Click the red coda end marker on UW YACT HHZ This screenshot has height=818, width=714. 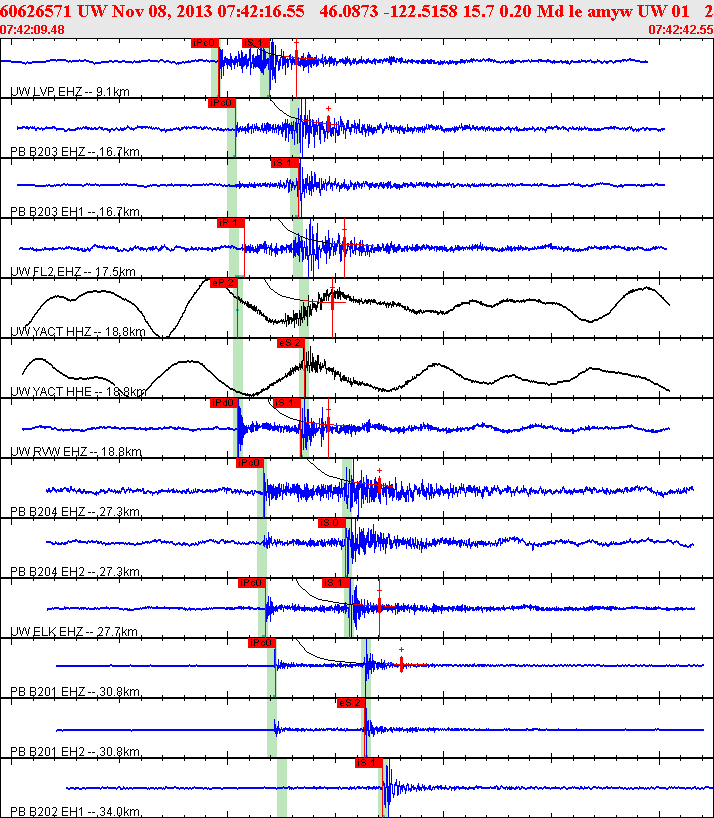tap(332, 303)
